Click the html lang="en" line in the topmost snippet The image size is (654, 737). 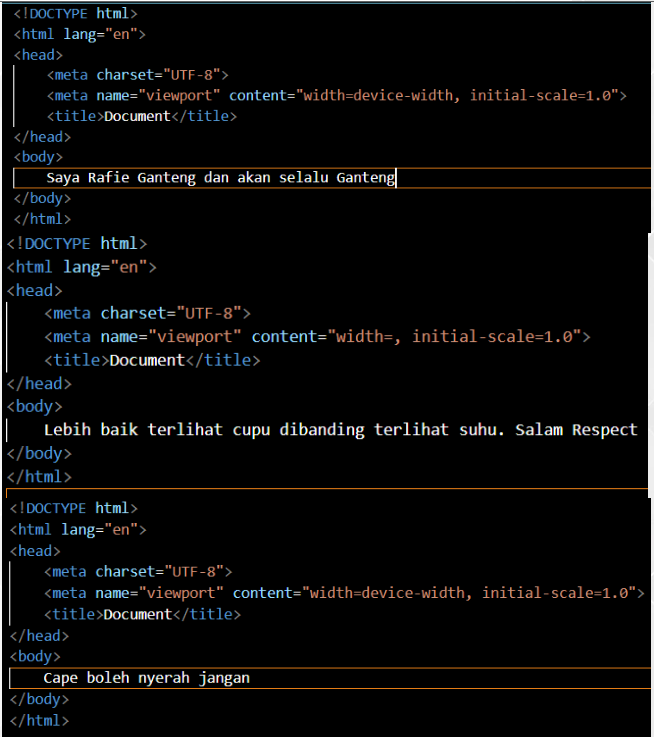79,34
